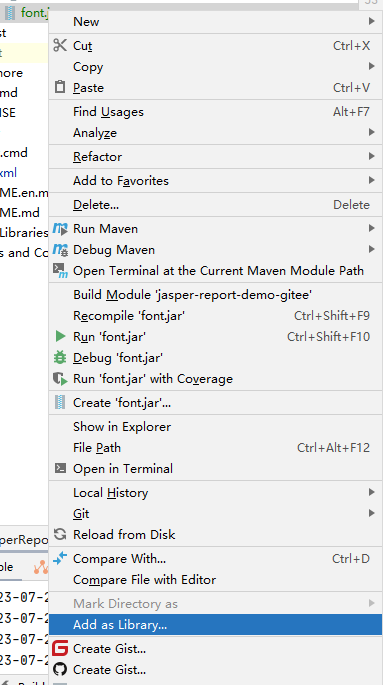Expand the Local History submenu arrow
Screen dimensions: 383x685
(x=371, y=492)
